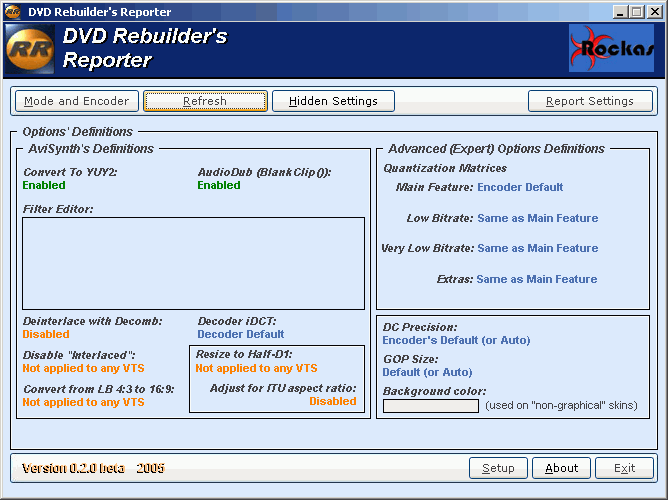This screenshot has width=668, height=500.
Task: Click the title bar application icon
Action: [x=12, y=11]
